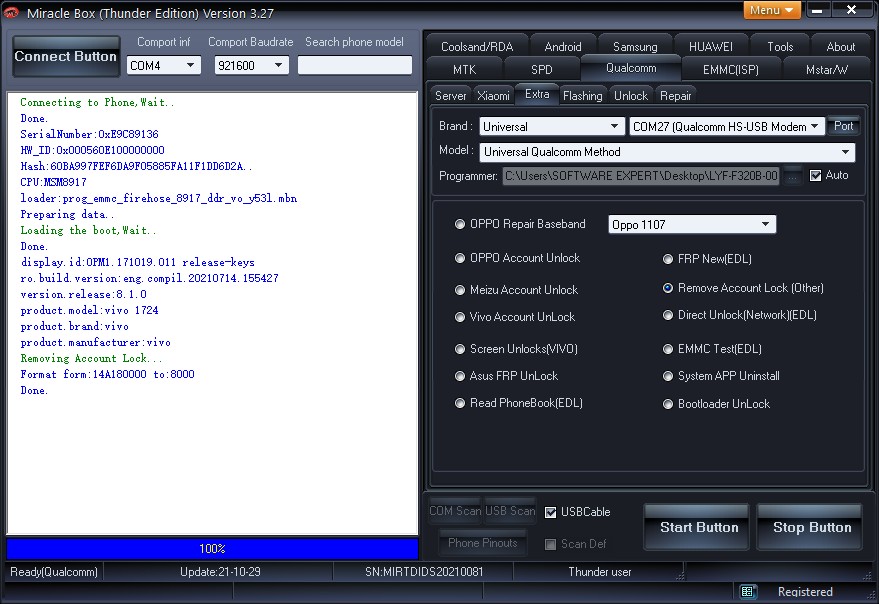The height and width of the screenshot is (604, 879).
Task: Select Direct Unlock(Network)(EDL) option
Action: pyautogui.click(x=668, y=315)
